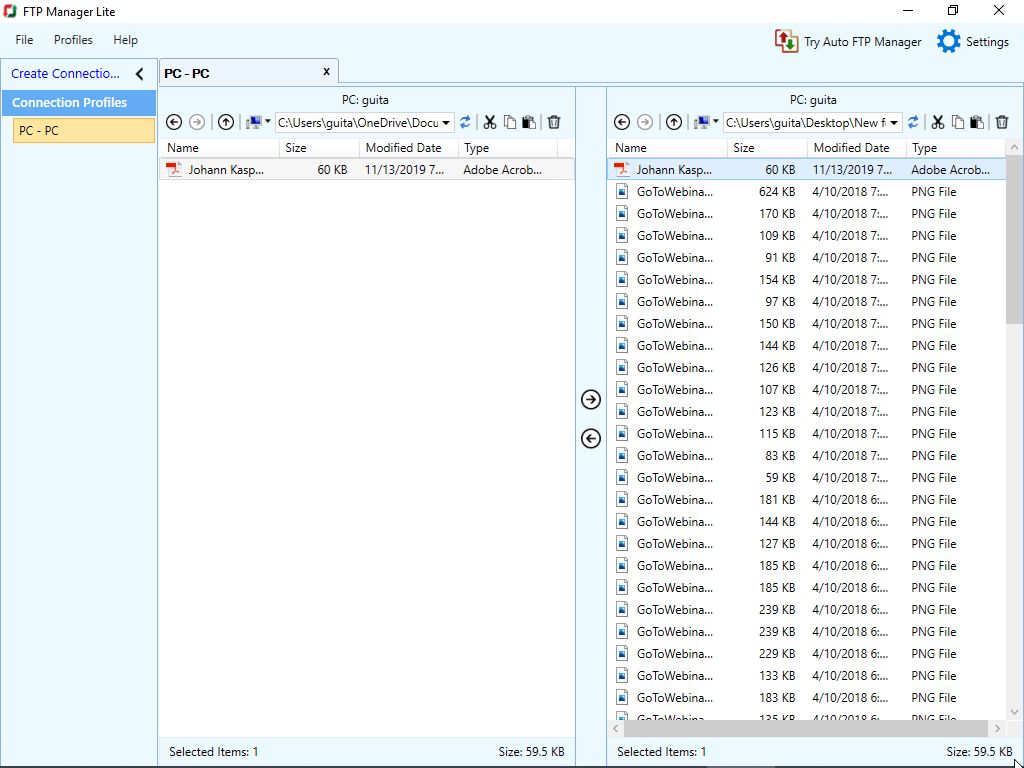Select the 91 KB GoToWebinar PNG file
This screenshot has height=768, width=1024.
point(807,258)
